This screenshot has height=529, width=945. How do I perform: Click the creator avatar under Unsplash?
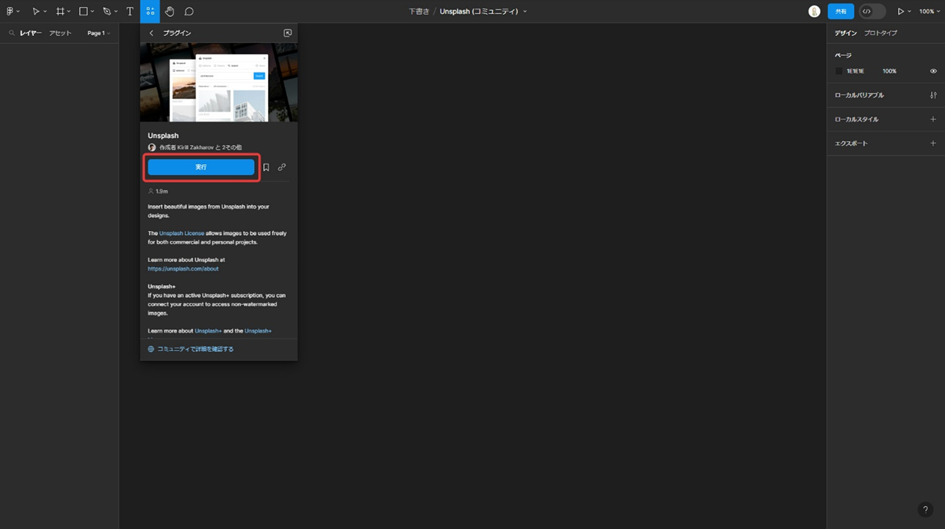pos(152,148)
